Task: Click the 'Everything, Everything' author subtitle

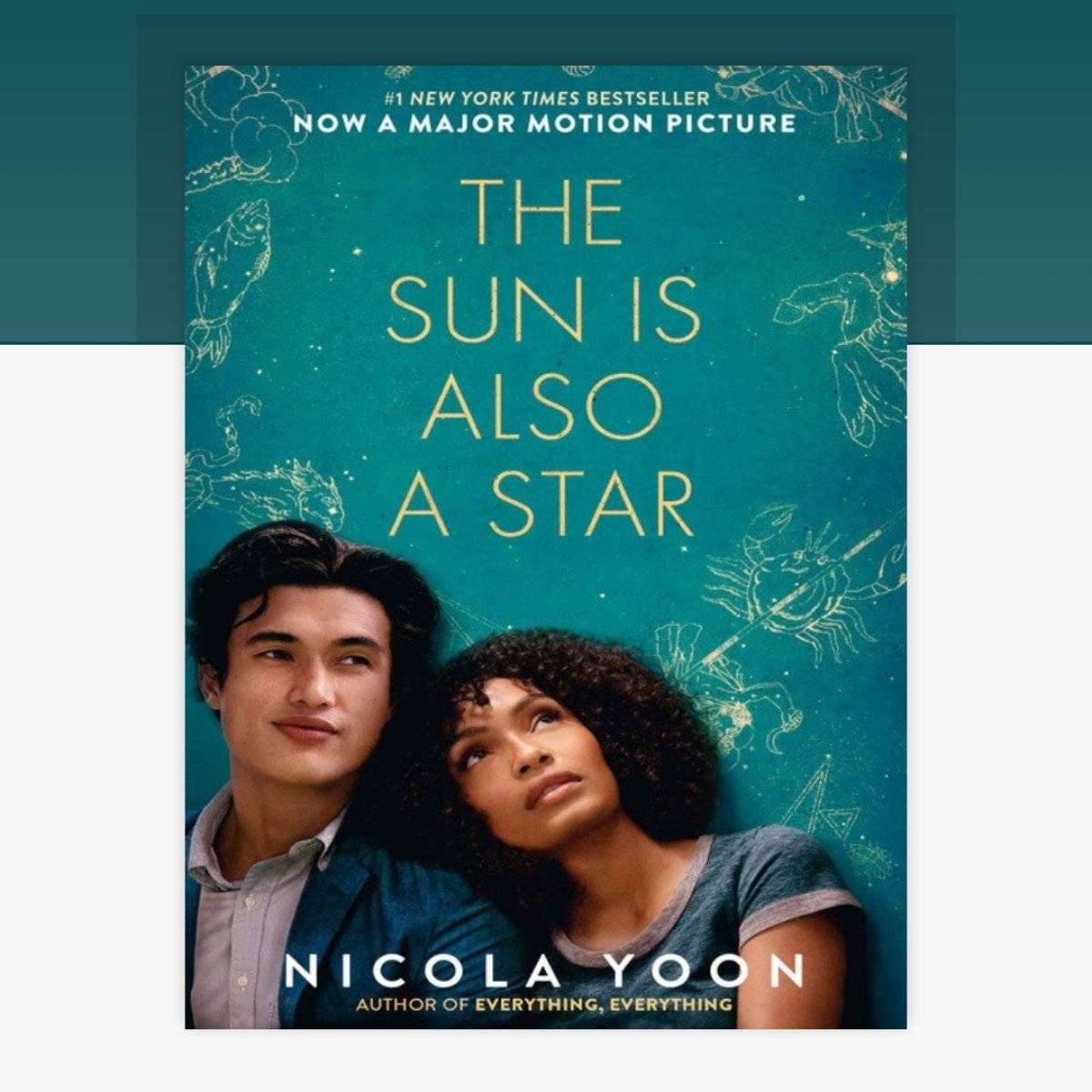Action: click(x=543, y=1006)
